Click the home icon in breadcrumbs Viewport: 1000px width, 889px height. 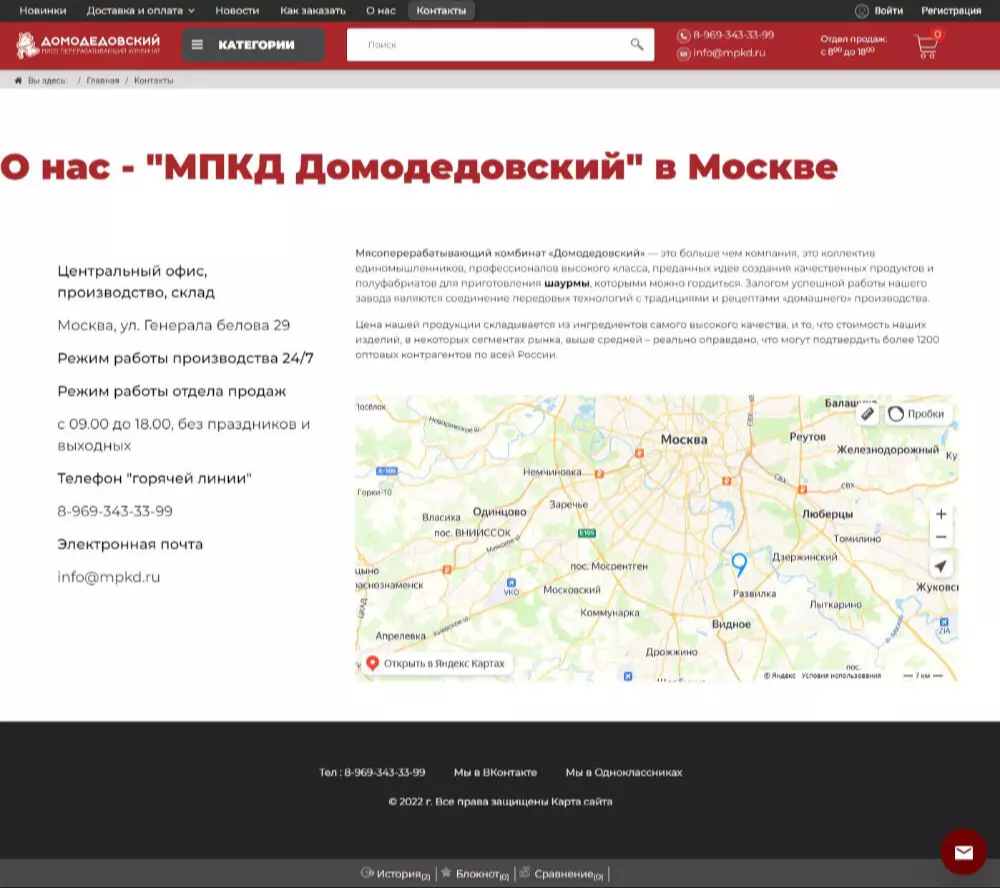point(18,80)
